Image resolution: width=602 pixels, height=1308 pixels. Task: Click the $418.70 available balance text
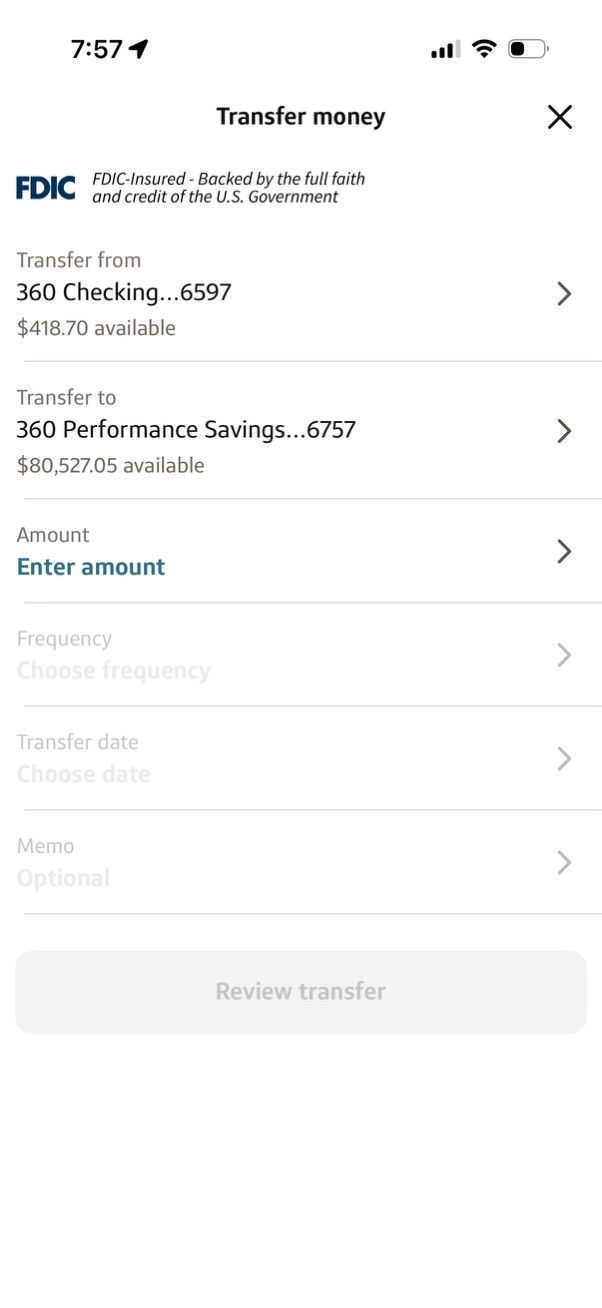pyautogui.click(x=96, y=327)
